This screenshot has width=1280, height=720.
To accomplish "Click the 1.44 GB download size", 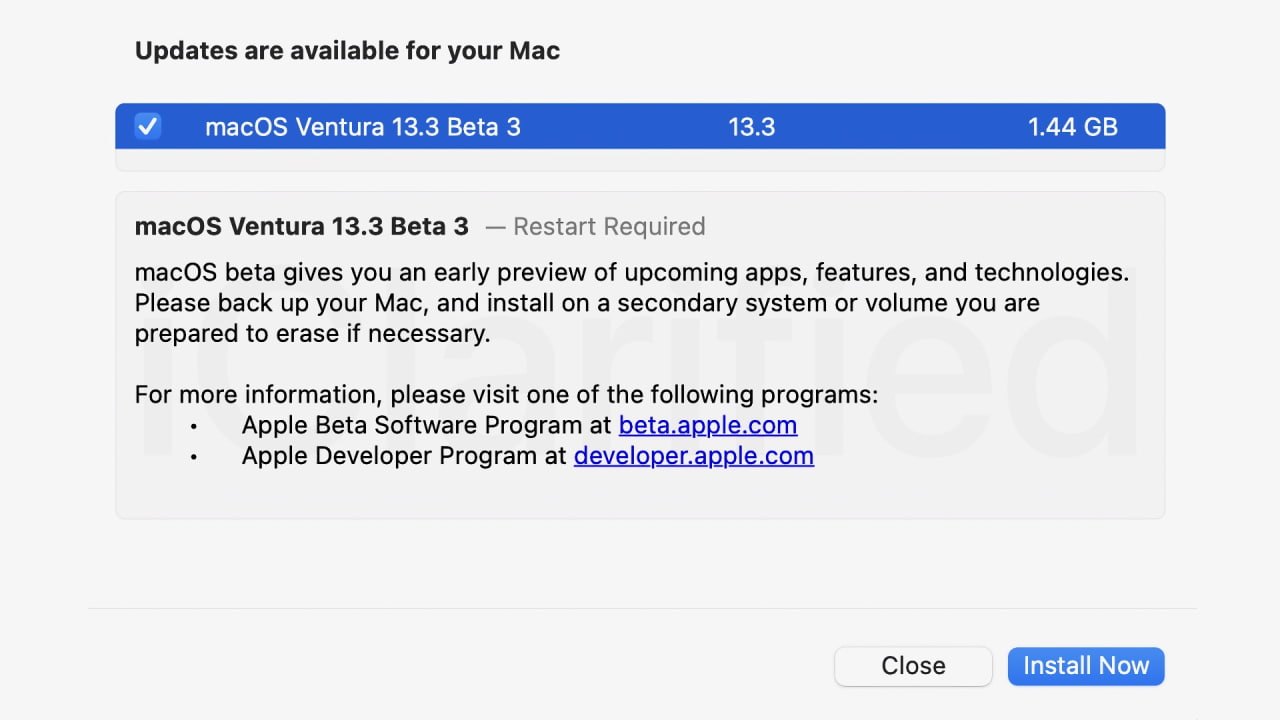I will coord(1072,127).
